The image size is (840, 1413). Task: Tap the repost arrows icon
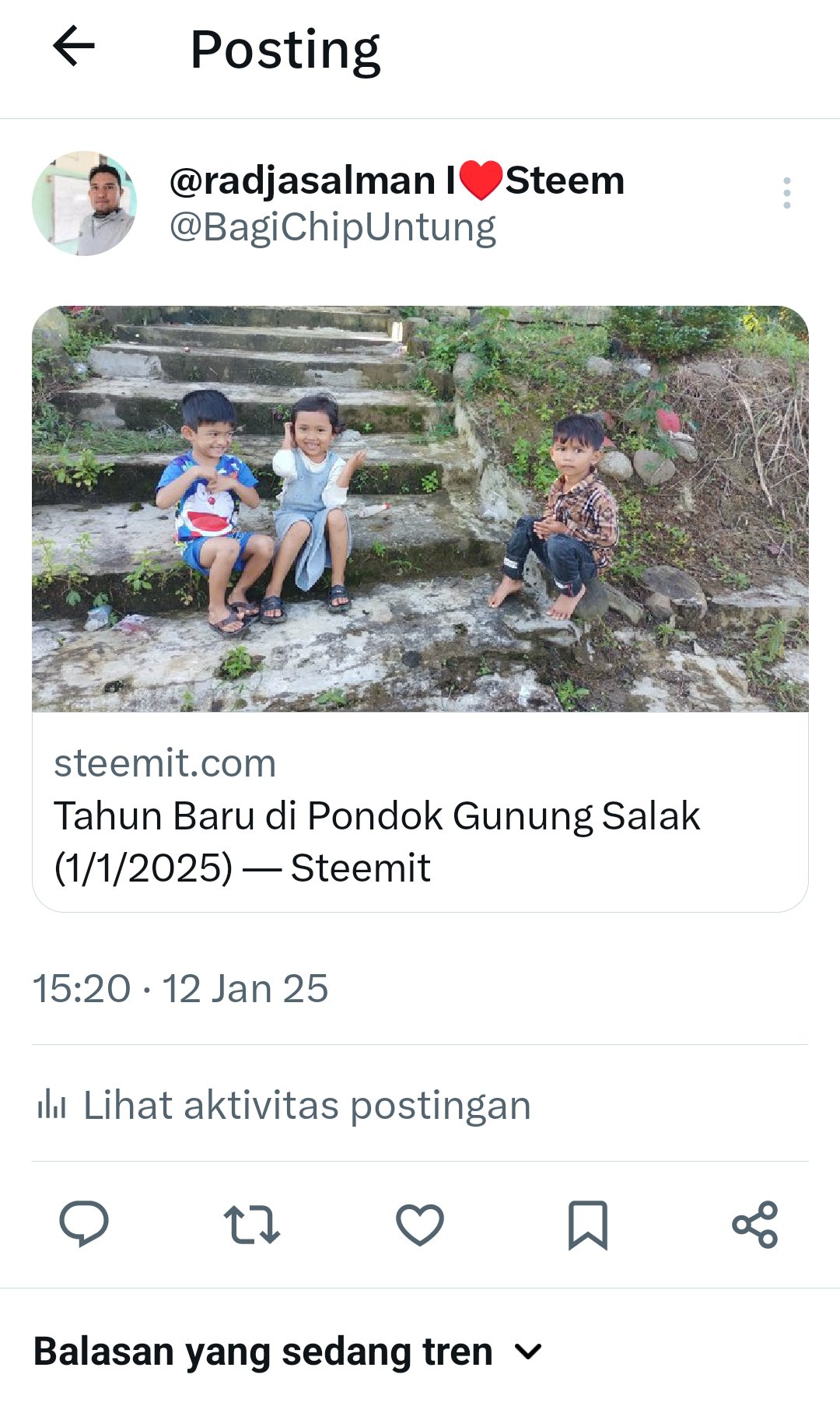click(x=252, y=1225)
